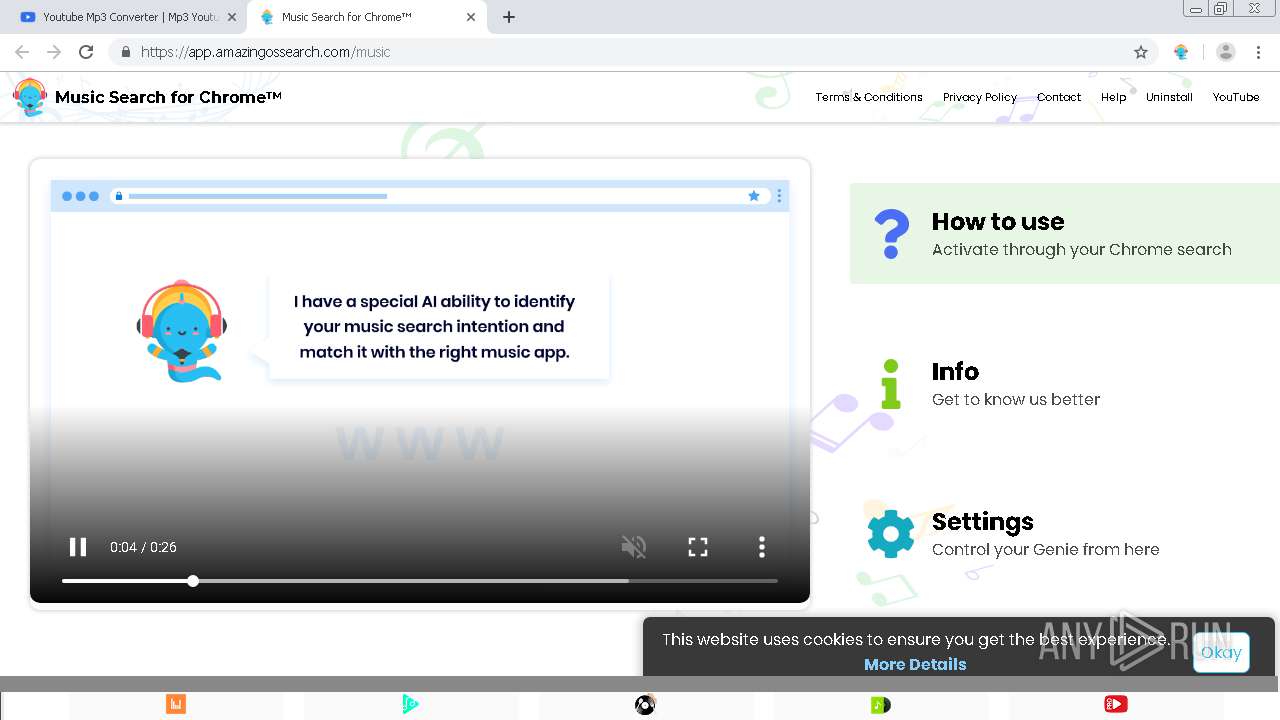Click the green info icon

[x=891, y=384]
